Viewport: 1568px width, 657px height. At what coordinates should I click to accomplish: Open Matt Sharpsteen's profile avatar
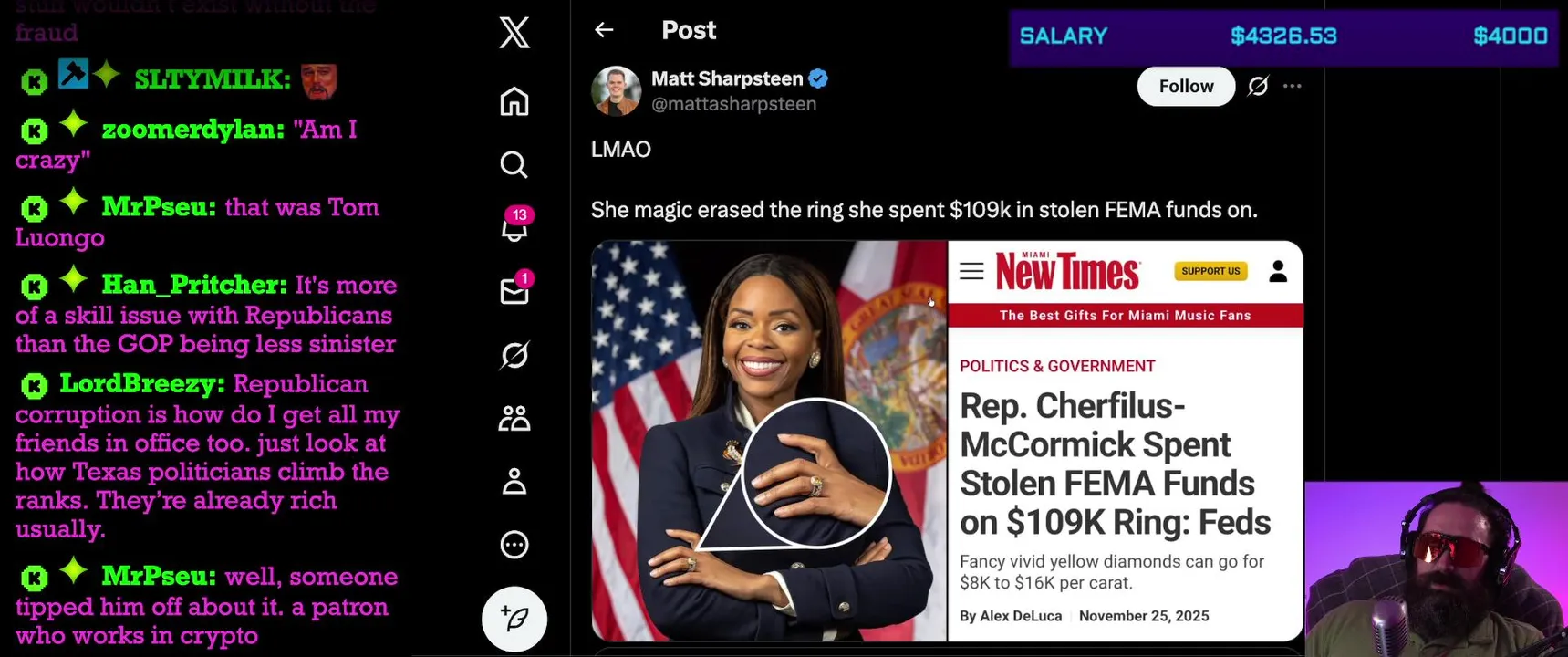point(617,90)
